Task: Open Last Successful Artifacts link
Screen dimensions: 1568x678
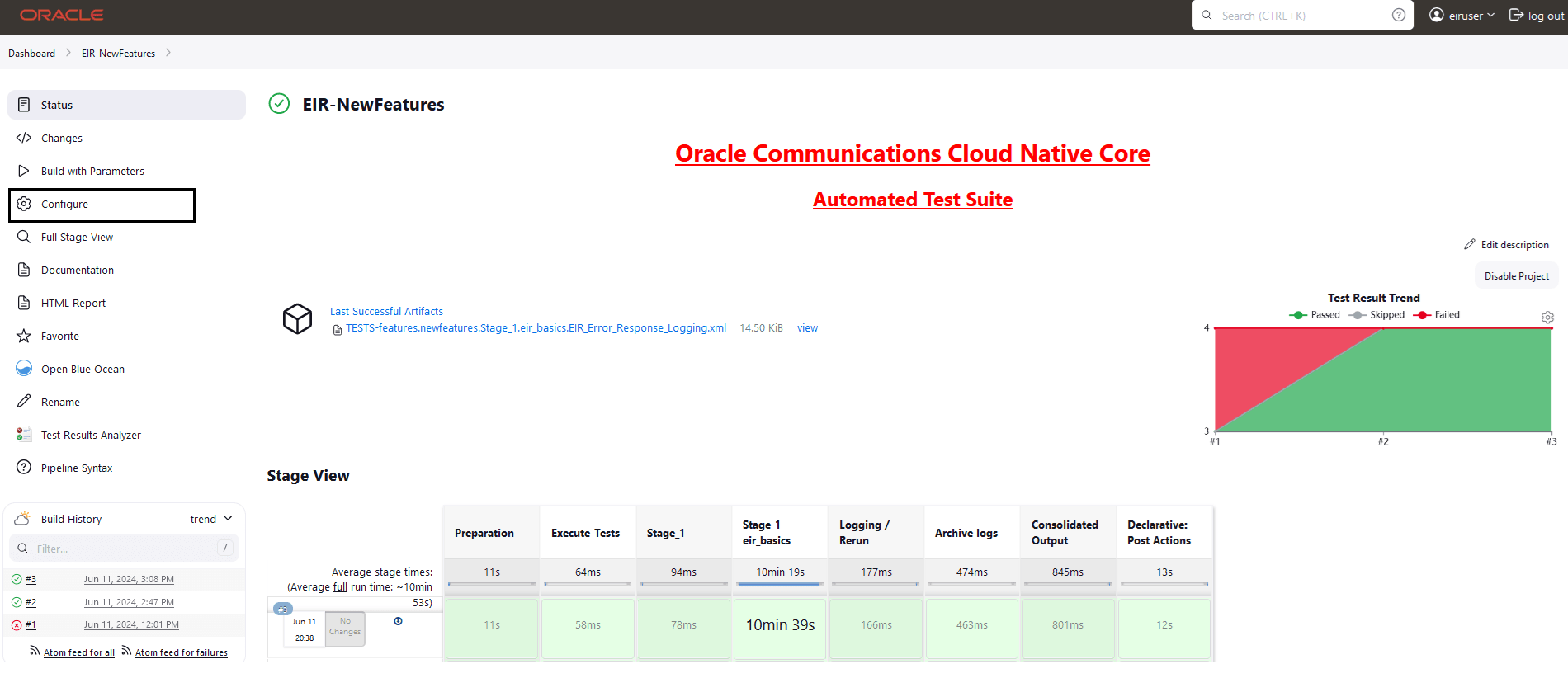Action: coord(386,311)
